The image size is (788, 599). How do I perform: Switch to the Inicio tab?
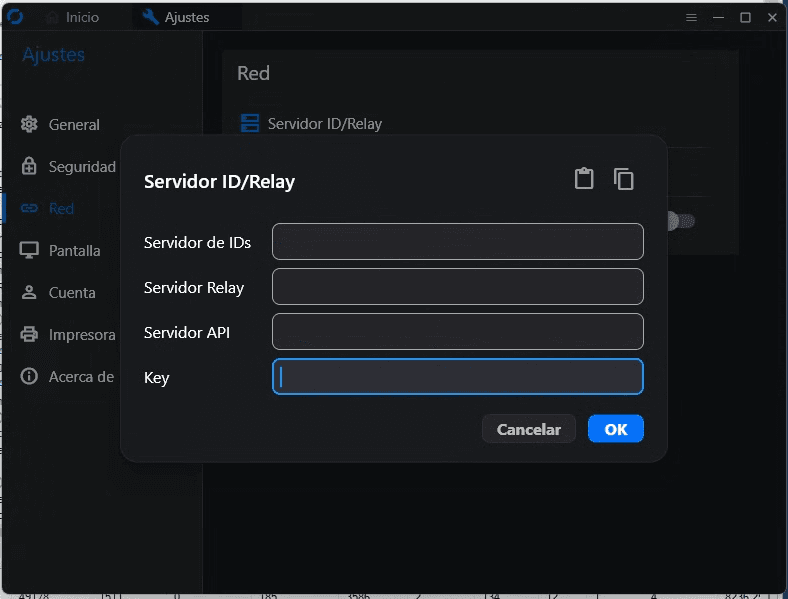(x=73, y=17)
